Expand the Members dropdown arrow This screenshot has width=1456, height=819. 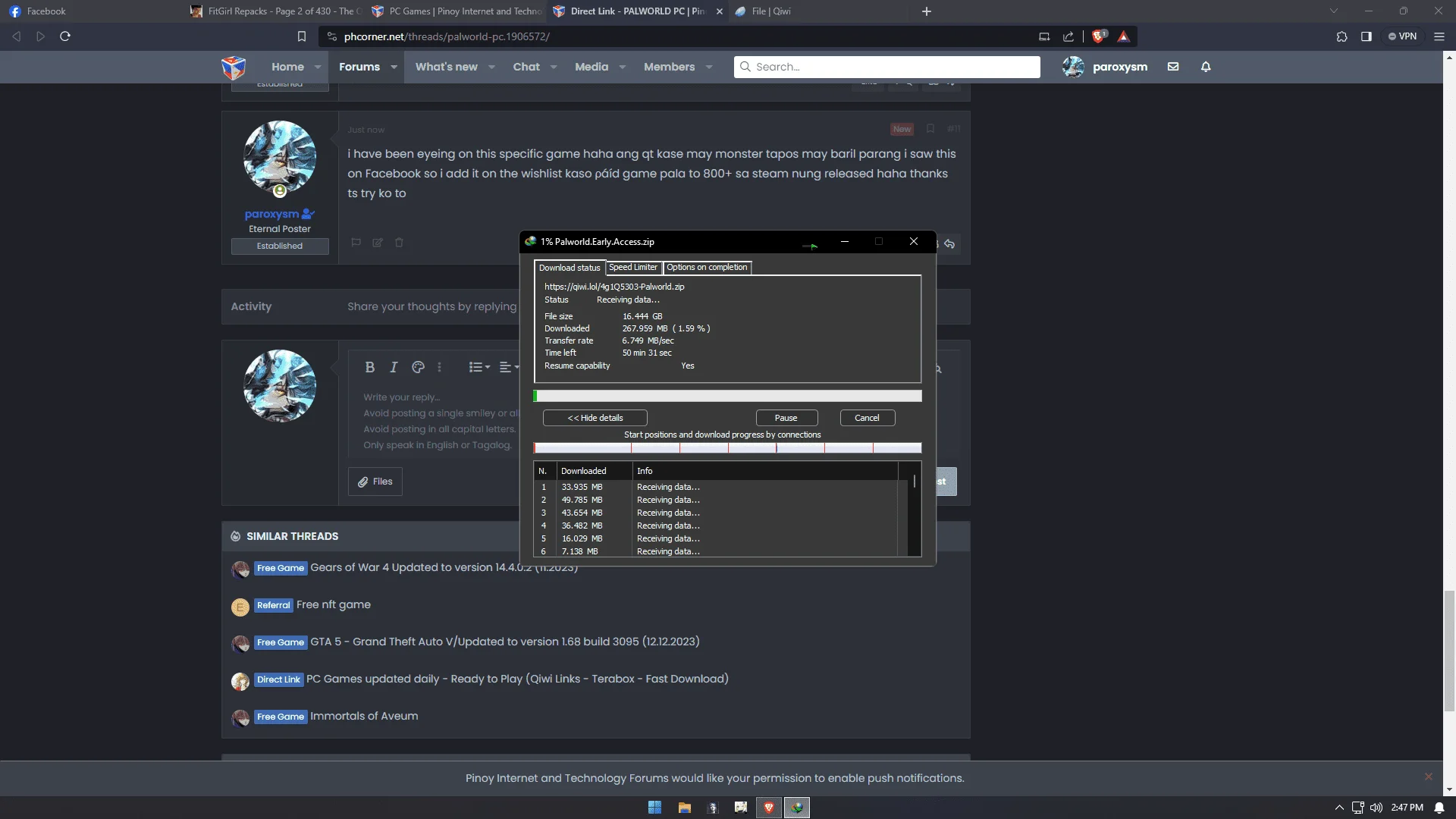[709, 67]
